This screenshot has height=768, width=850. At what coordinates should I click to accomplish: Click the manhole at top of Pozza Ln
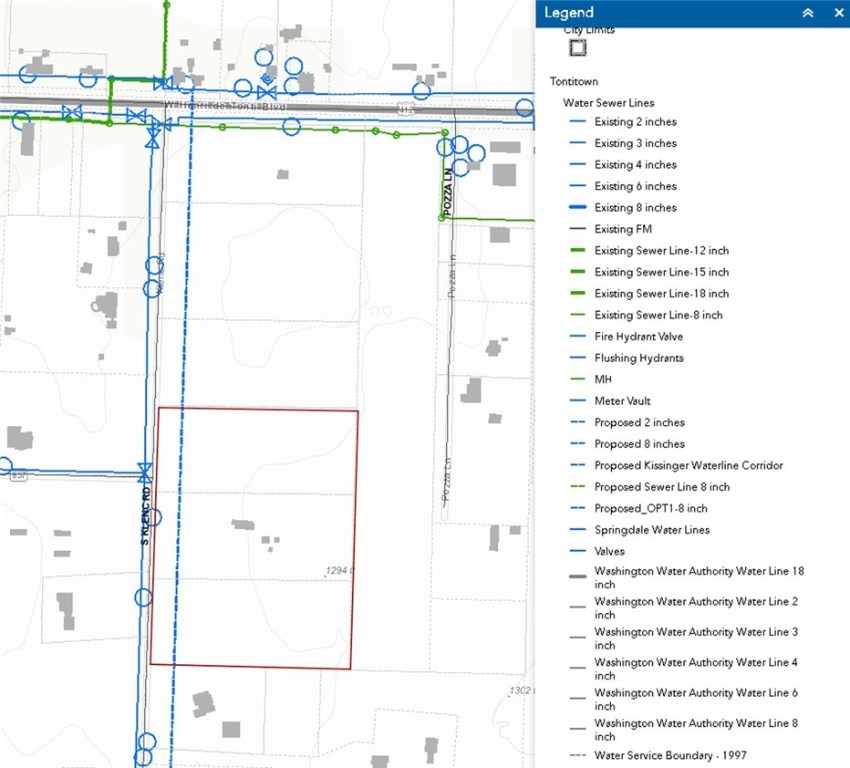445,132
